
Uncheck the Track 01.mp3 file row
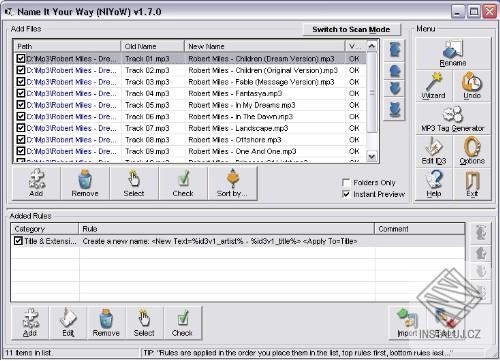(21, 59)
